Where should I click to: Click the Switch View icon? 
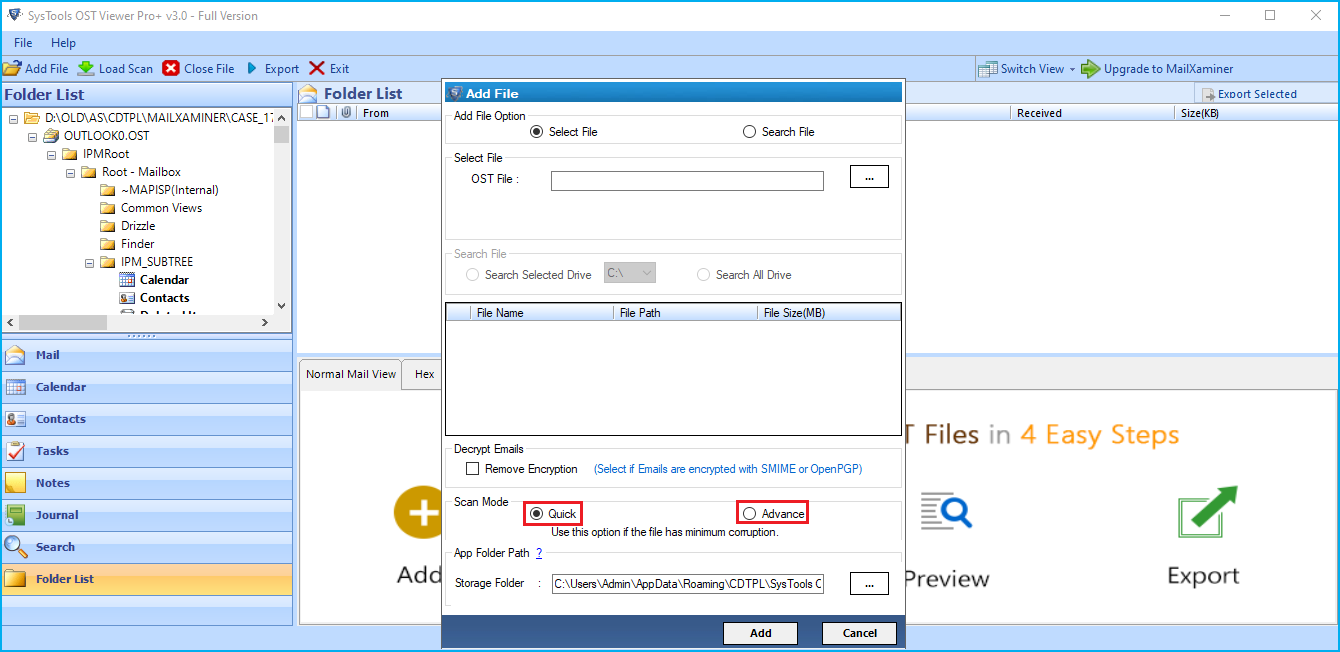coord(988,69)
